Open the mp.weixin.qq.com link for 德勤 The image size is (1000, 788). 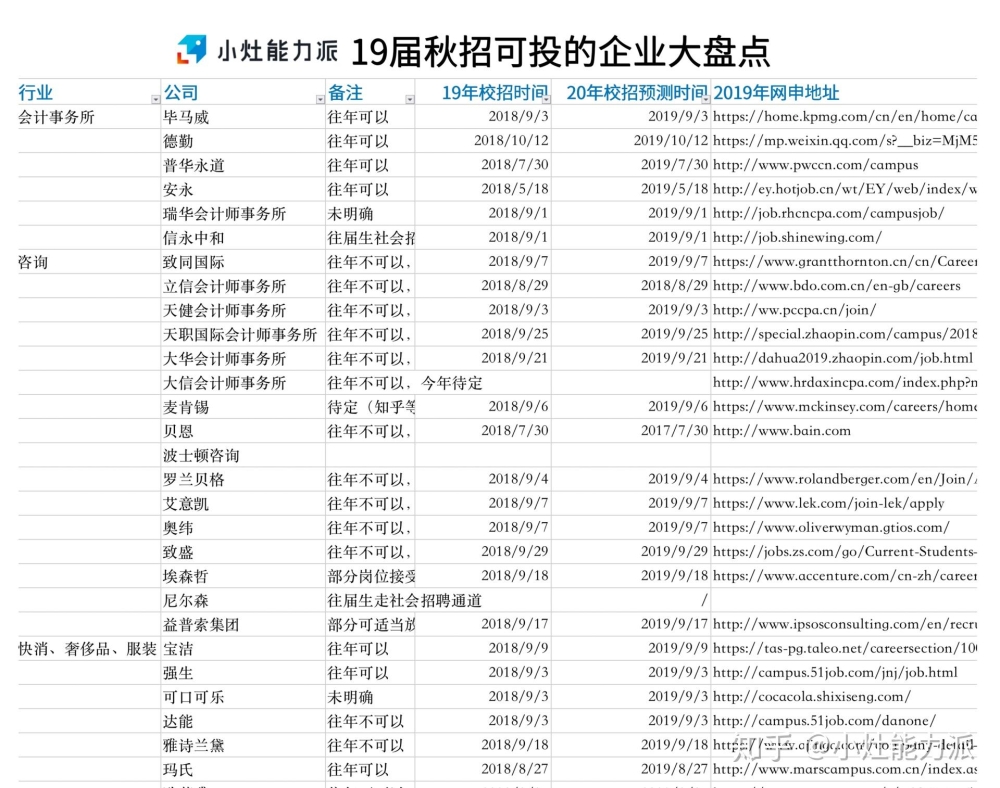pos(844,141)
